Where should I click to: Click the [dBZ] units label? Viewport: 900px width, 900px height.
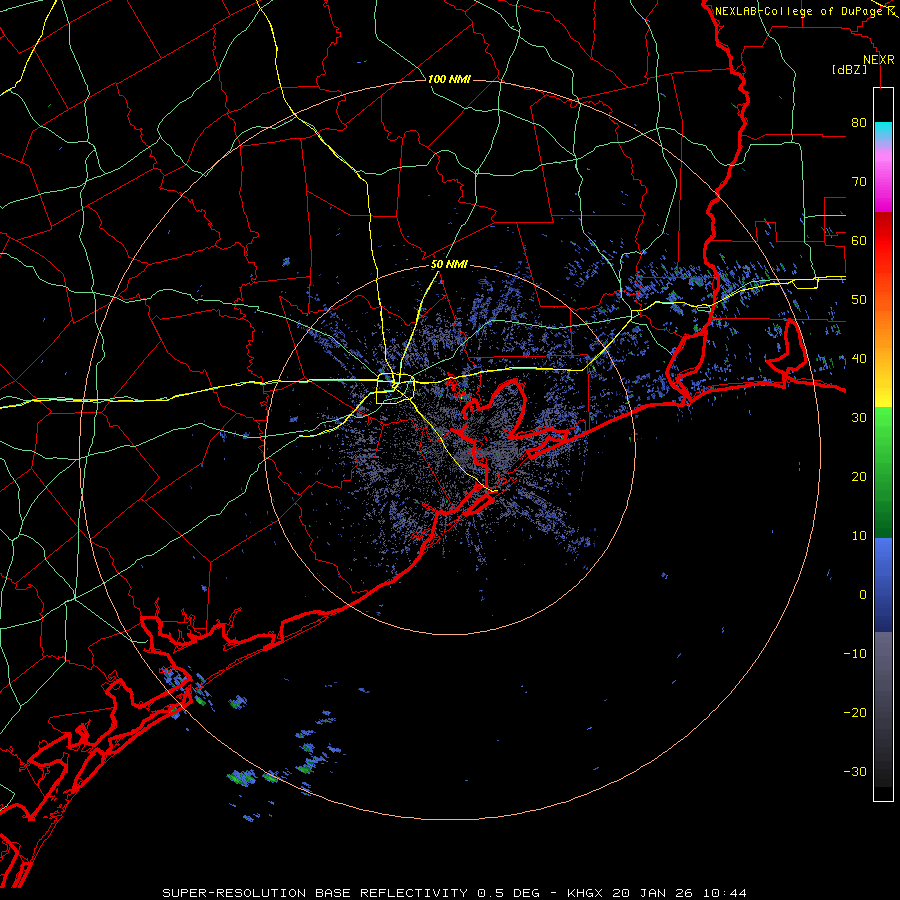pyautogui.click(x=849, y=69)
